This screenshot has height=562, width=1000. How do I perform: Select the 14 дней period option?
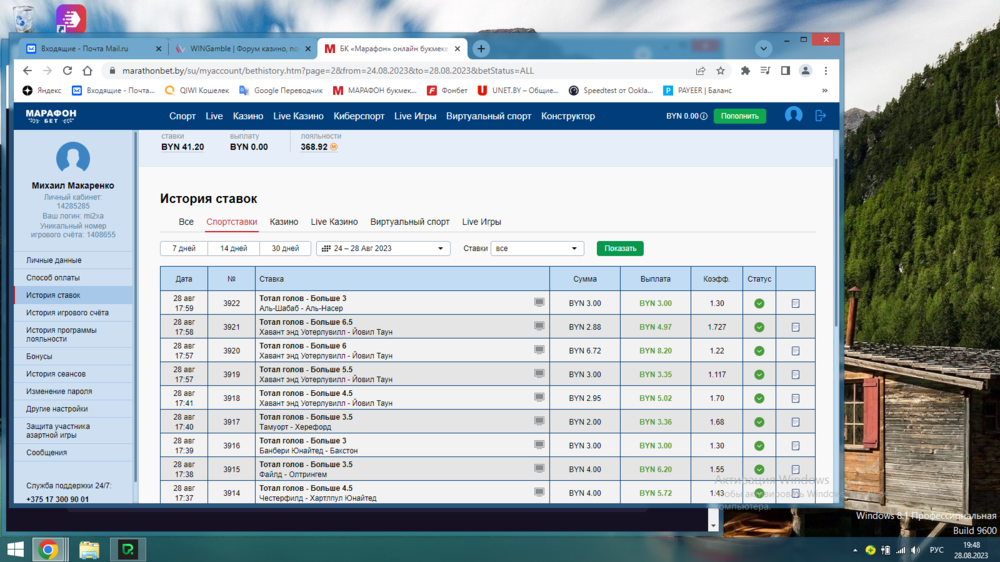click(233, 248)
